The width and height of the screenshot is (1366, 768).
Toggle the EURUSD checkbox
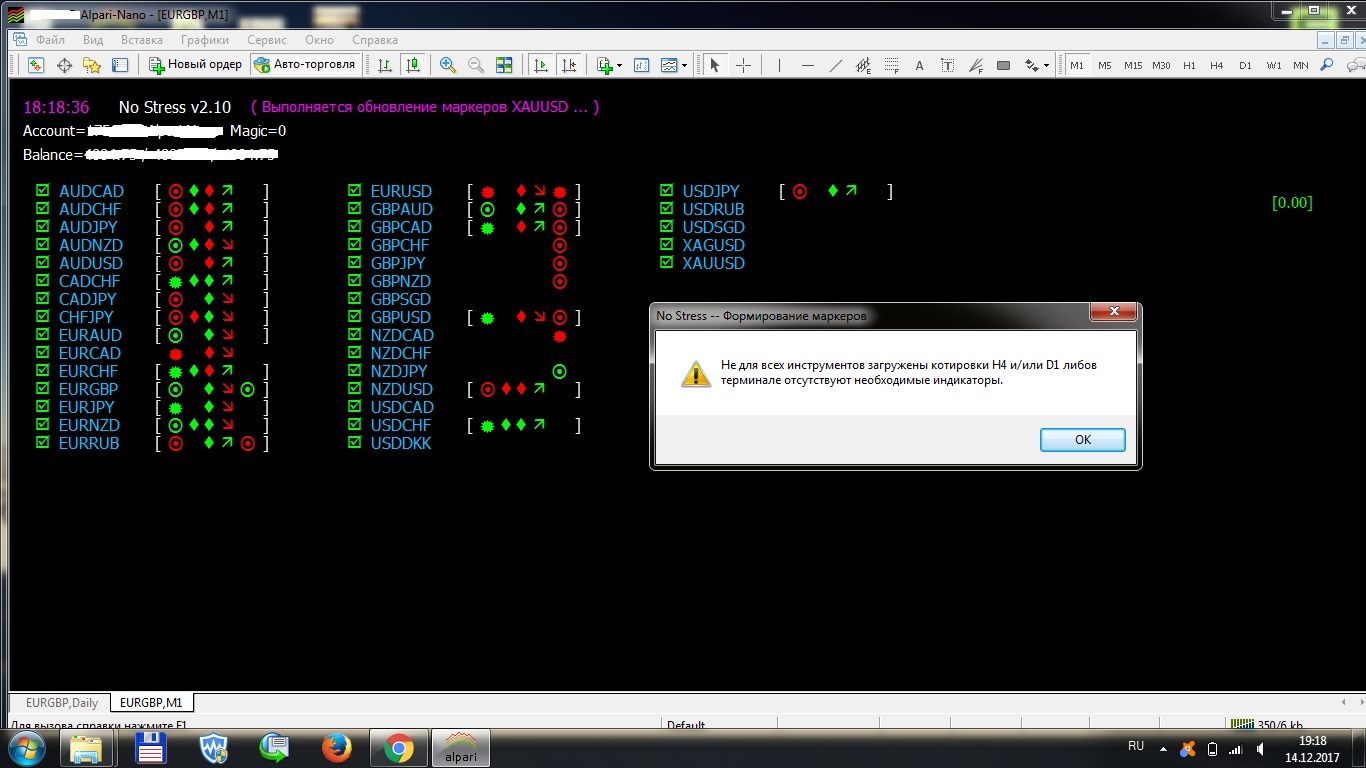click(354, 191)
